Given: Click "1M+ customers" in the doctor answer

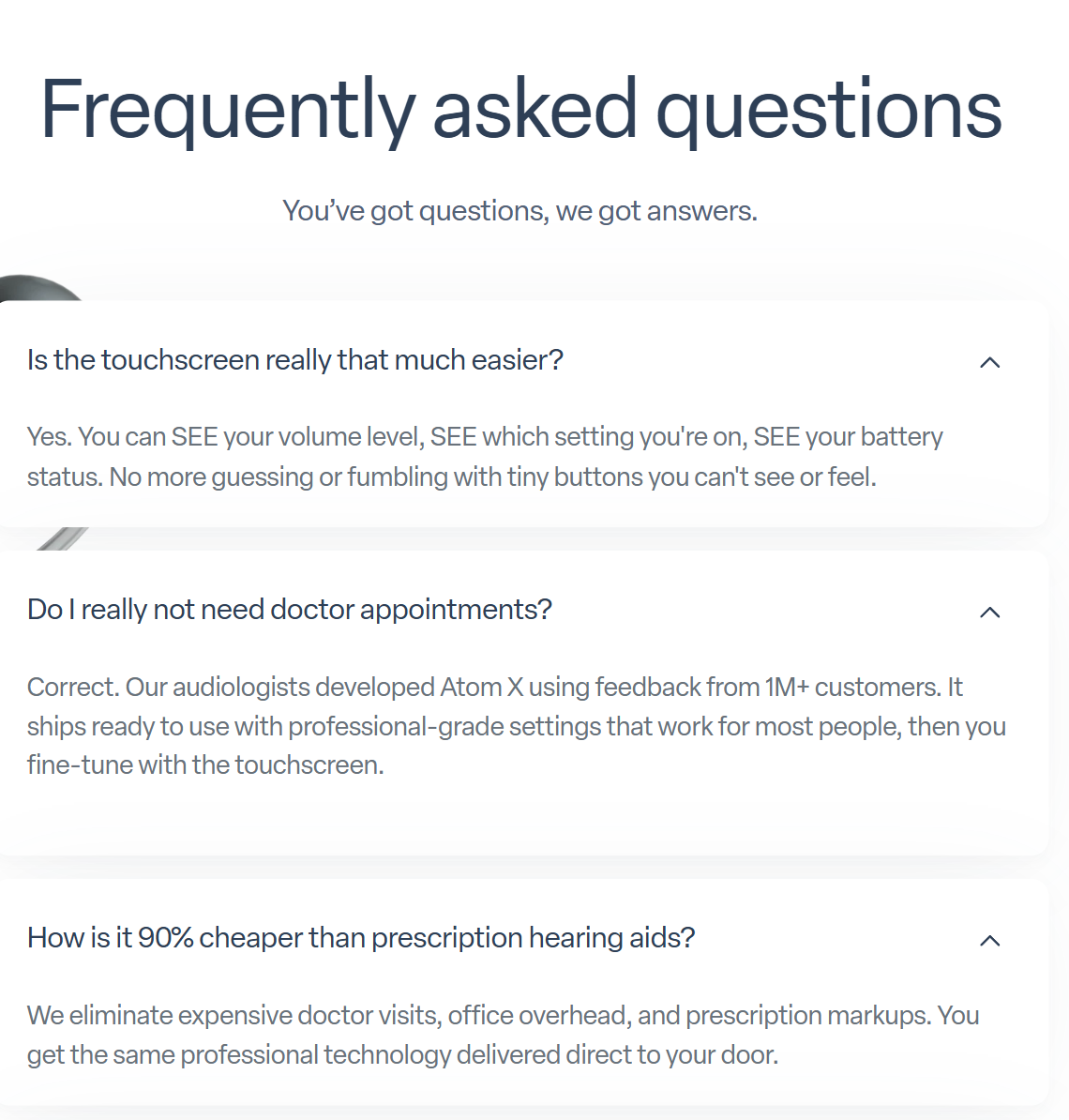Looking at the screenshot, I should pyautogui.click(x=851, y=688).
